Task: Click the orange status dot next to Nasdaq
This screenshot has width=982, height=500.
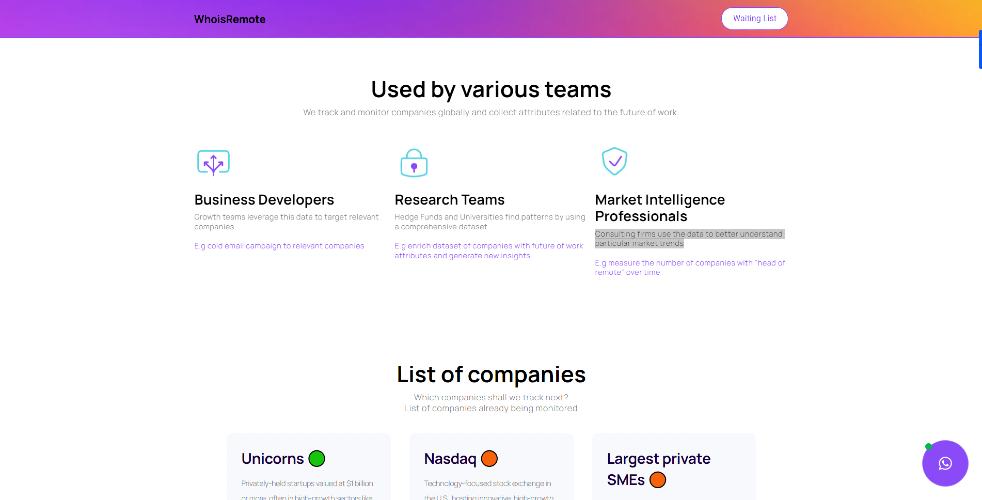Action: pos(489,459)
